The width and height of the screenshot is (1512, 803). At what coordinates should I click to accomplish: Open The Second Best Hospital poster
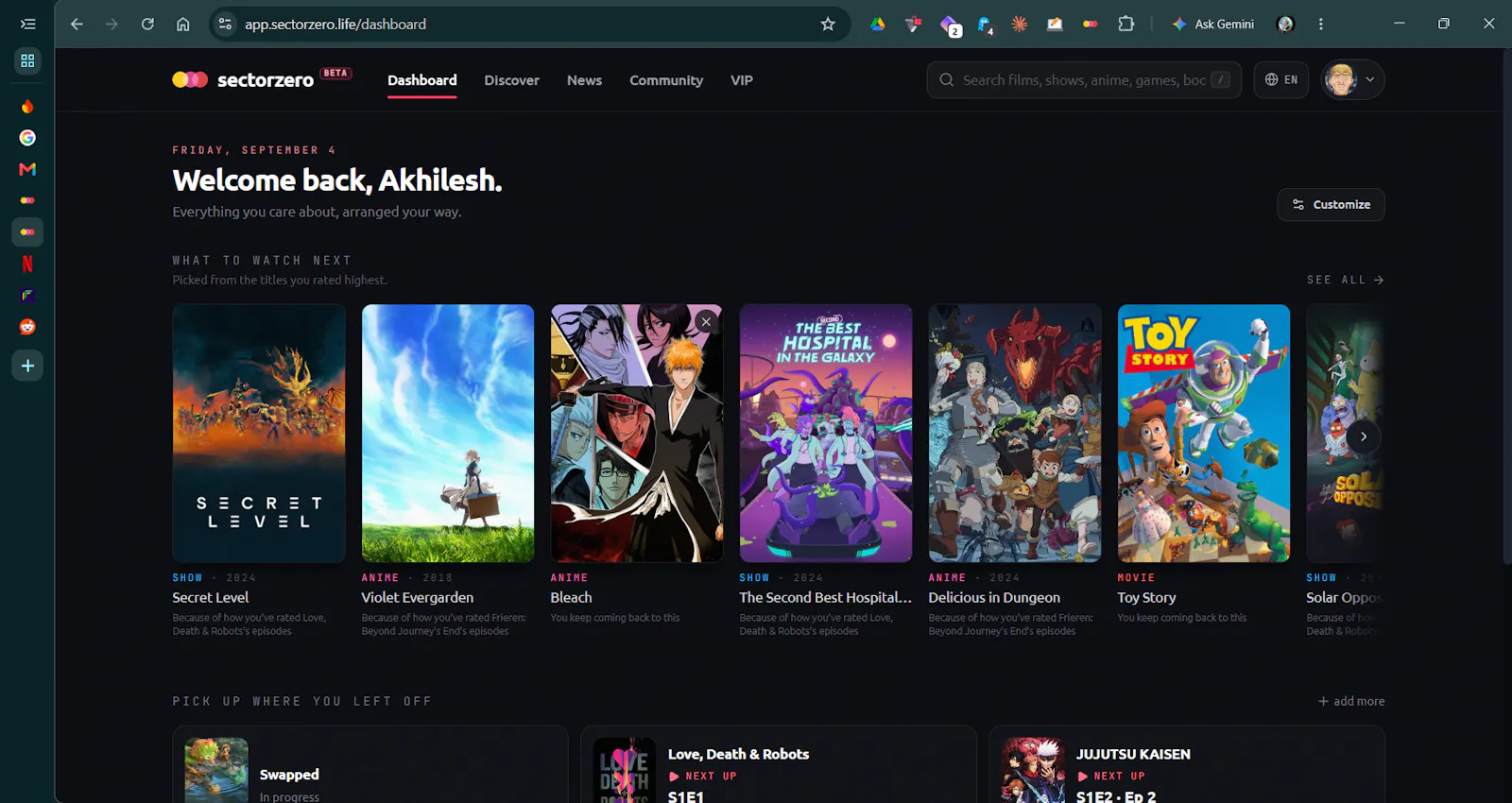click(826, 434)
